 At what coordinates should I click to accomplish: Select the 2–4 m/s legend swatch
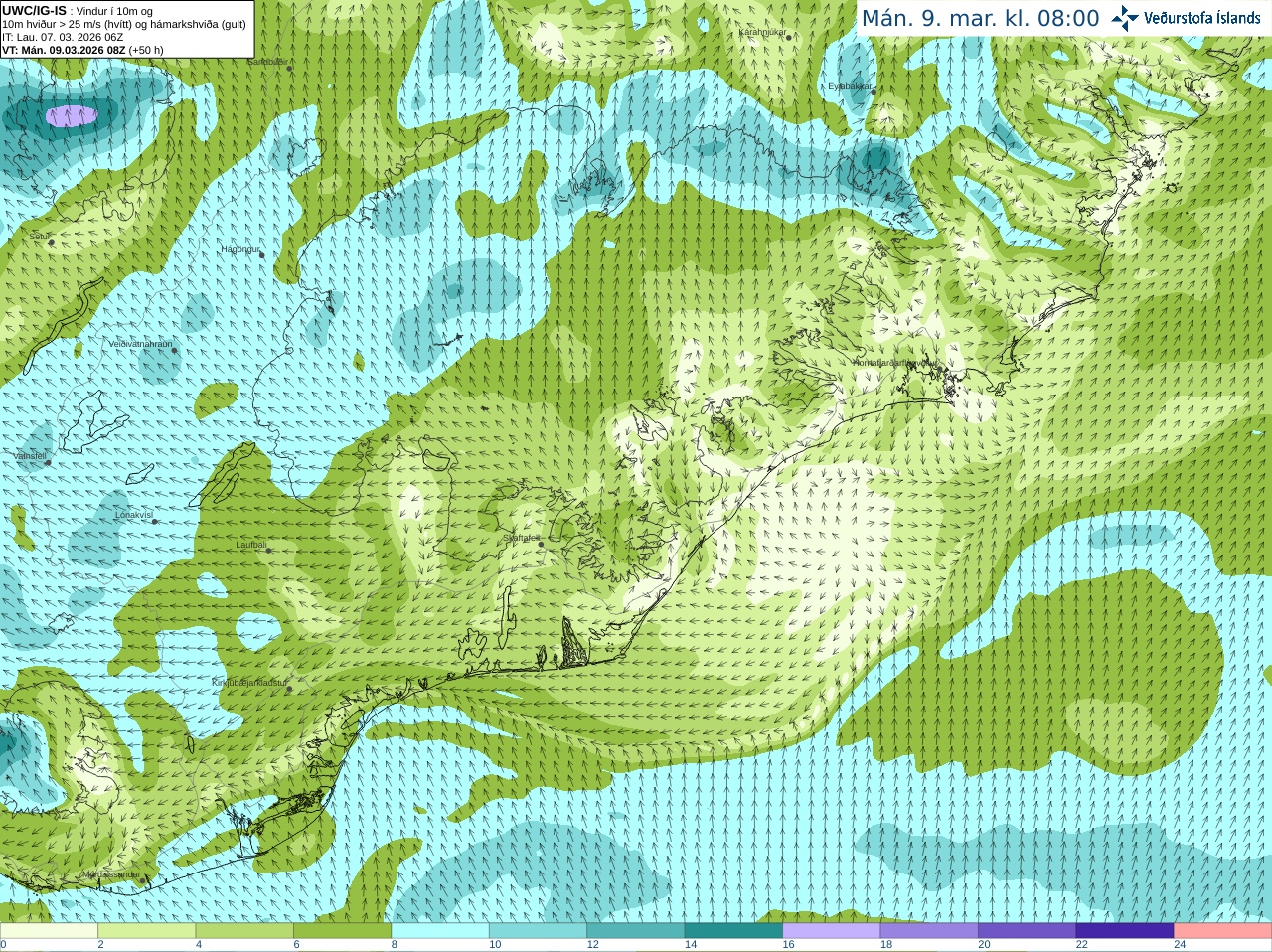(x=146, y=931)
